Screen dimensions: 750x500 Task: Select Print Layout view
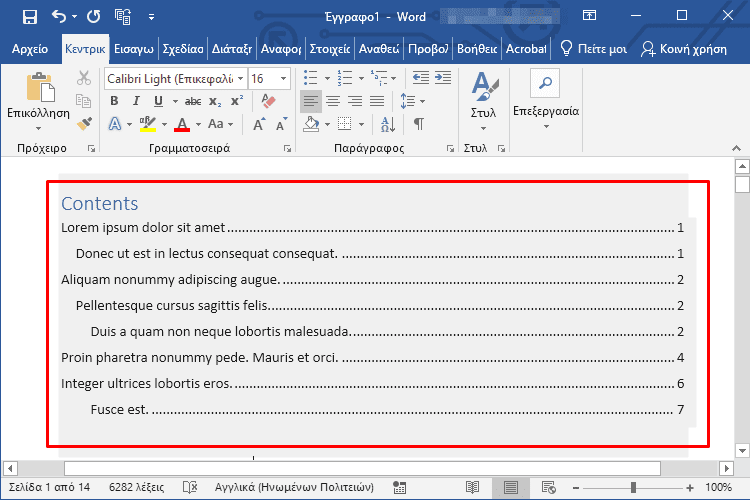click(x=510, y=488)
